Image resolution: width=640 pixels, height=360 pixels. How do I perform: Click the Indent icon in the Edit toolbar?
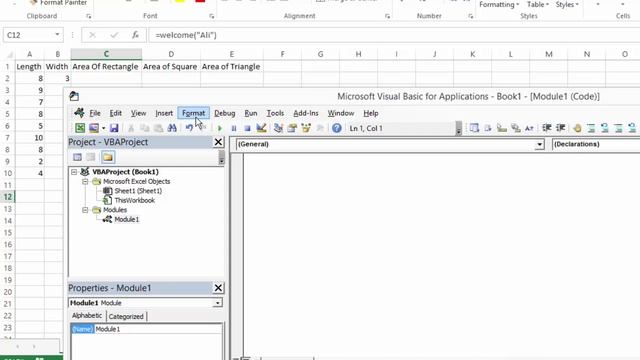click(547, 128)
